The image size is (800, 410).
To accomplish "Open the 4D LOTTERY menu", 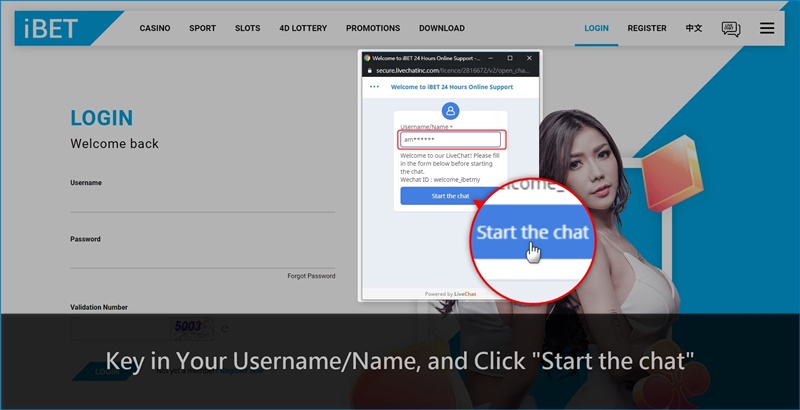I will tap(303, 29).
